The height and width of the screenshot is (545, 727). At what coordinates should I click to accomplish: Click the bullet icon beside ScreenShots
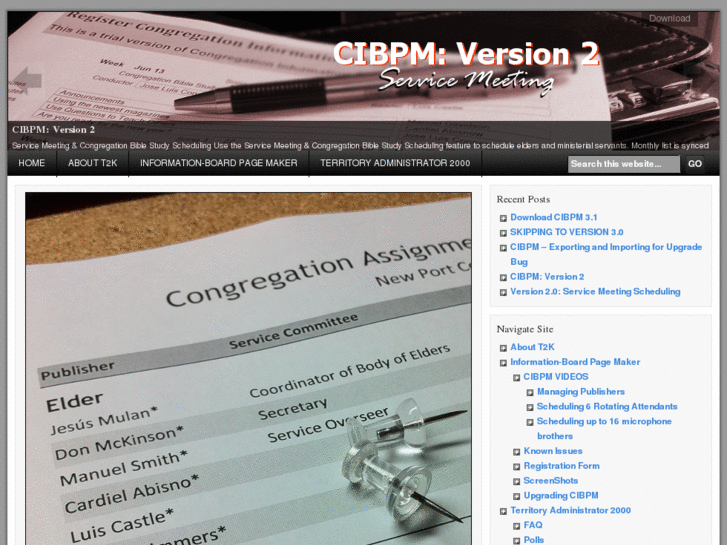point(517,481)
